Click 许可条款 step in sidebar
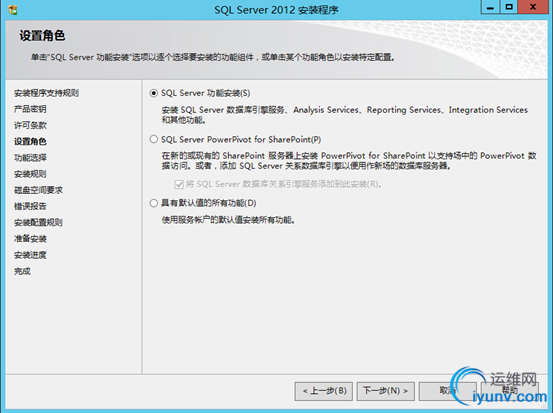The width and height of the screenshot is (553, 413). 30,126
